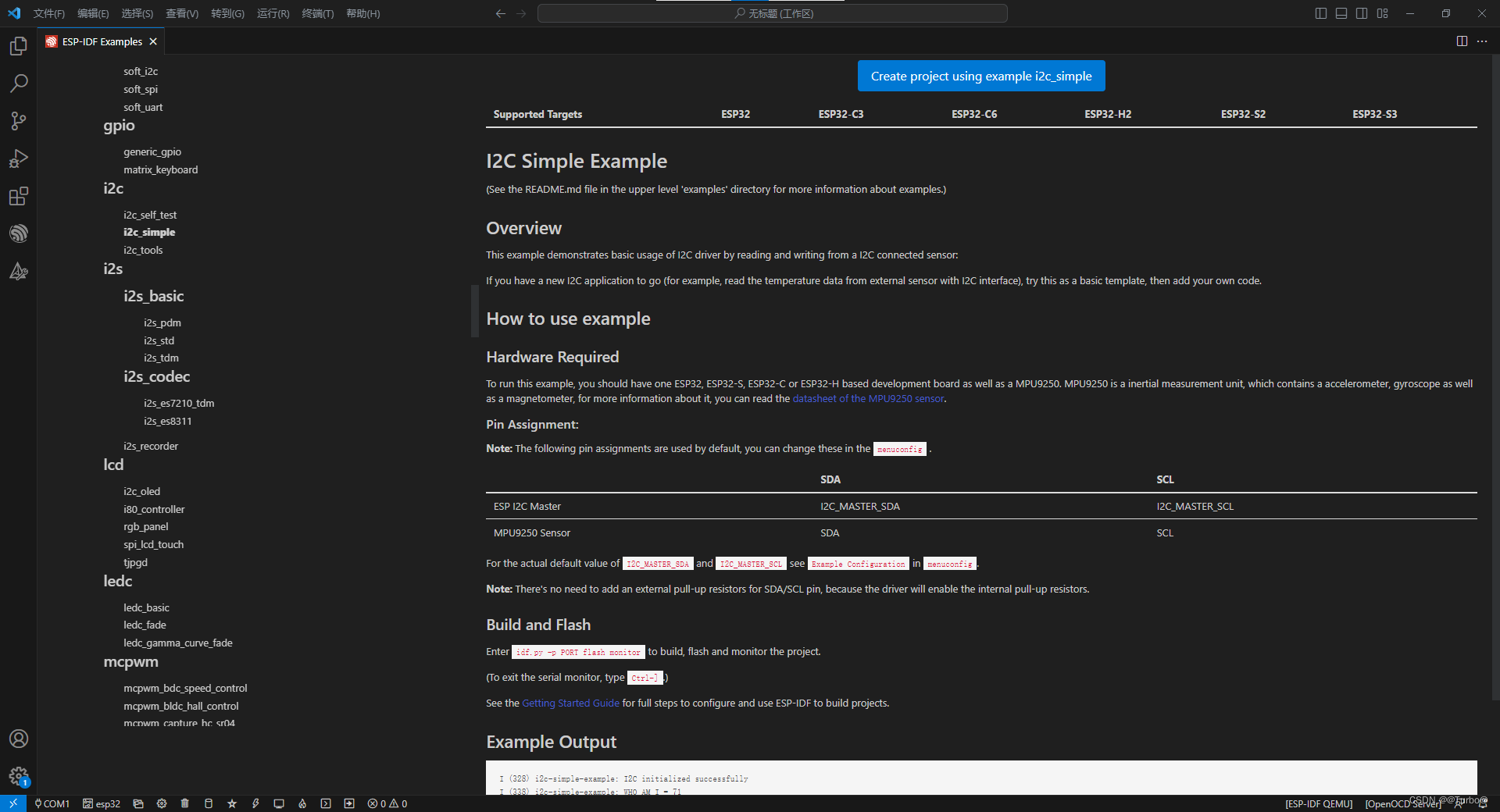Go back with navigation arrow
This screenshot has height=812, width=1500.
click(501, 13)
